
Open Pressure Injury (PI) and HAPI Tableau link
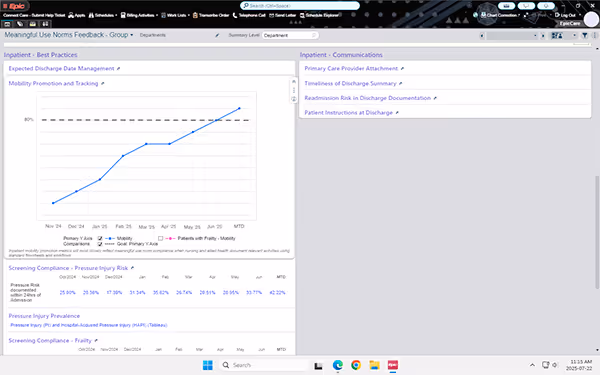point(89,325)
